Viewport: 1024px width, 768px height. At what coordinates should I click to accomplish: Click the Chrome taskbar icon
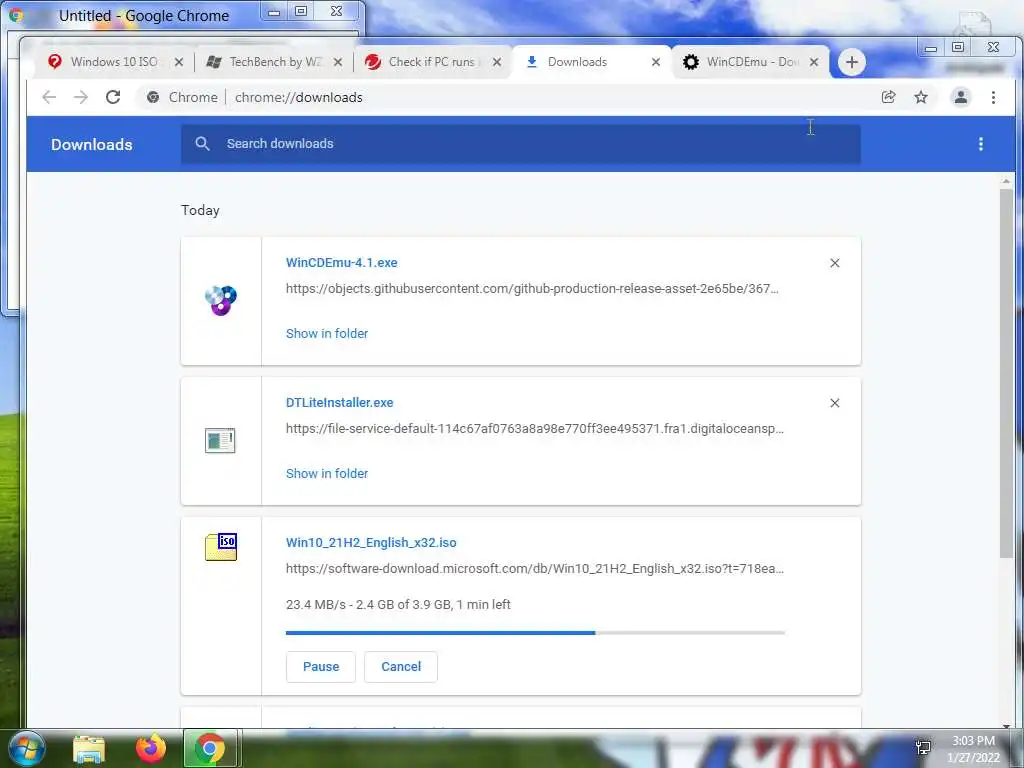pyautogui.click(x=210, y=748)
